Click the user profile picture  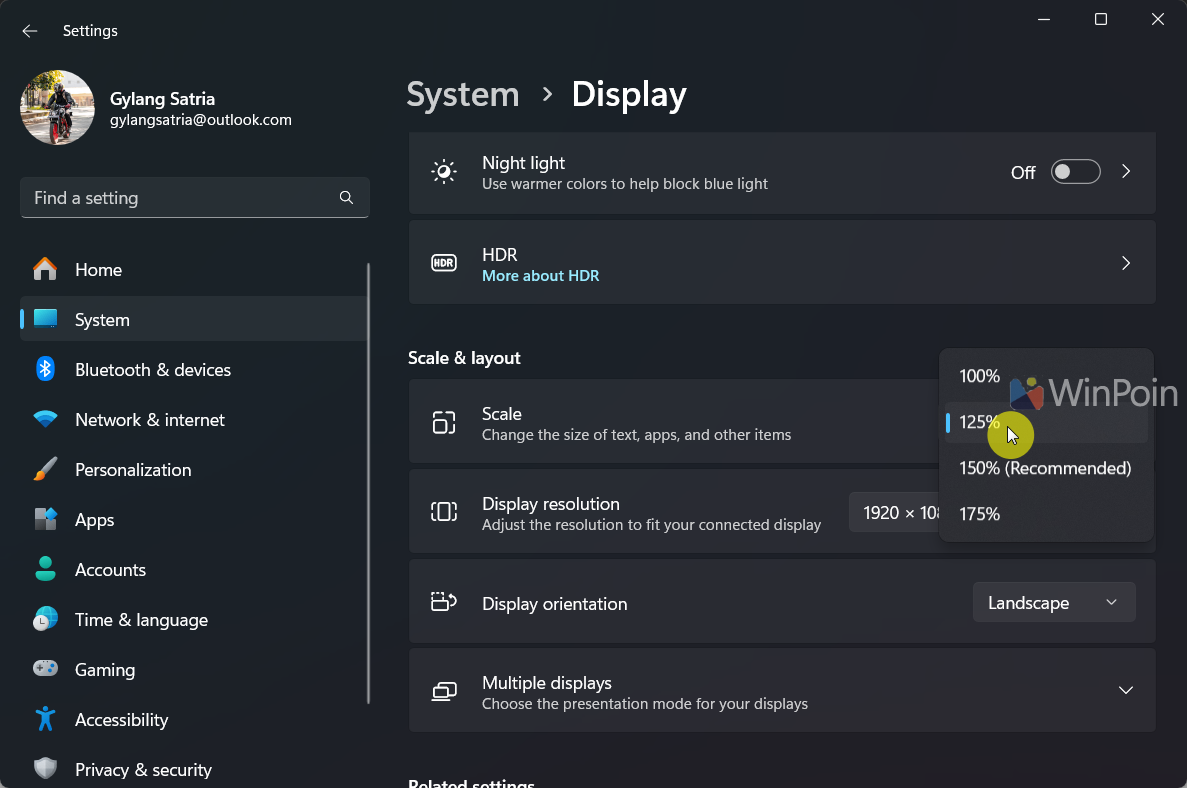[x=57, y=107]
